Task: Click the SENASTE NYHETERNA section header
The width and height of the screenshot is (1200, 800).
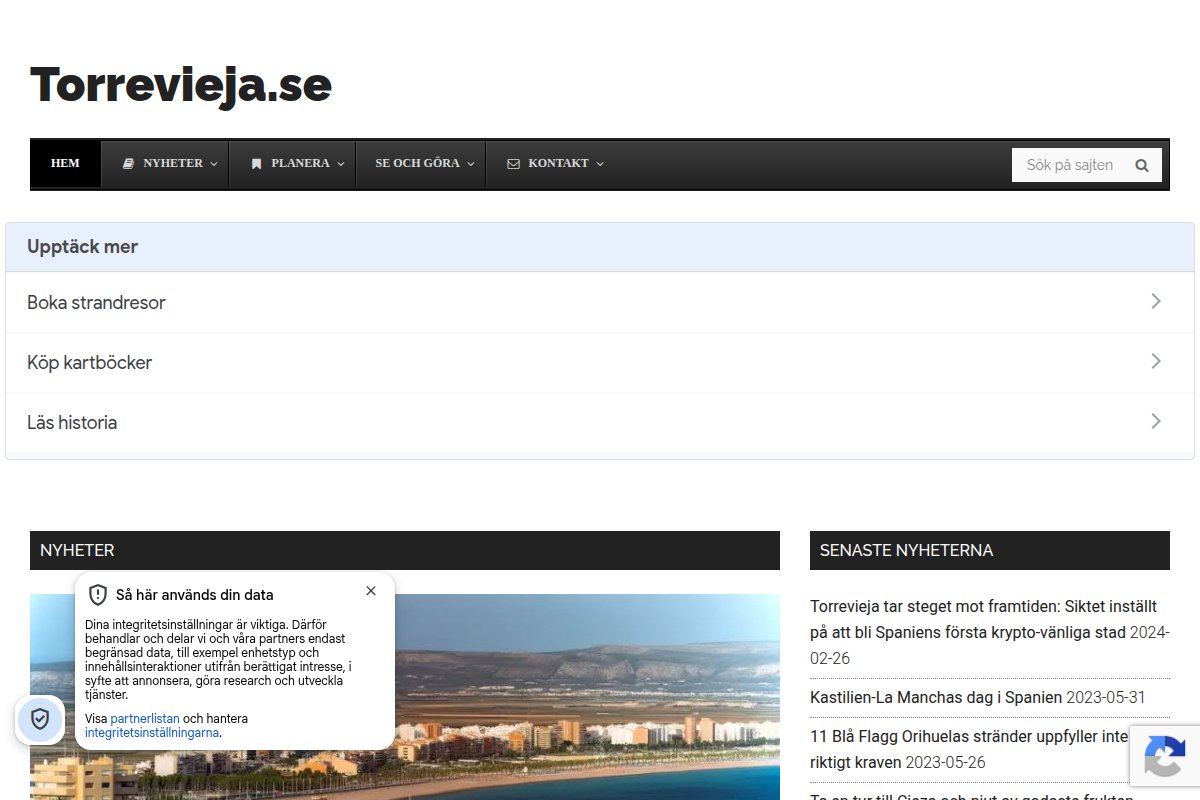Action: point(990,550)
